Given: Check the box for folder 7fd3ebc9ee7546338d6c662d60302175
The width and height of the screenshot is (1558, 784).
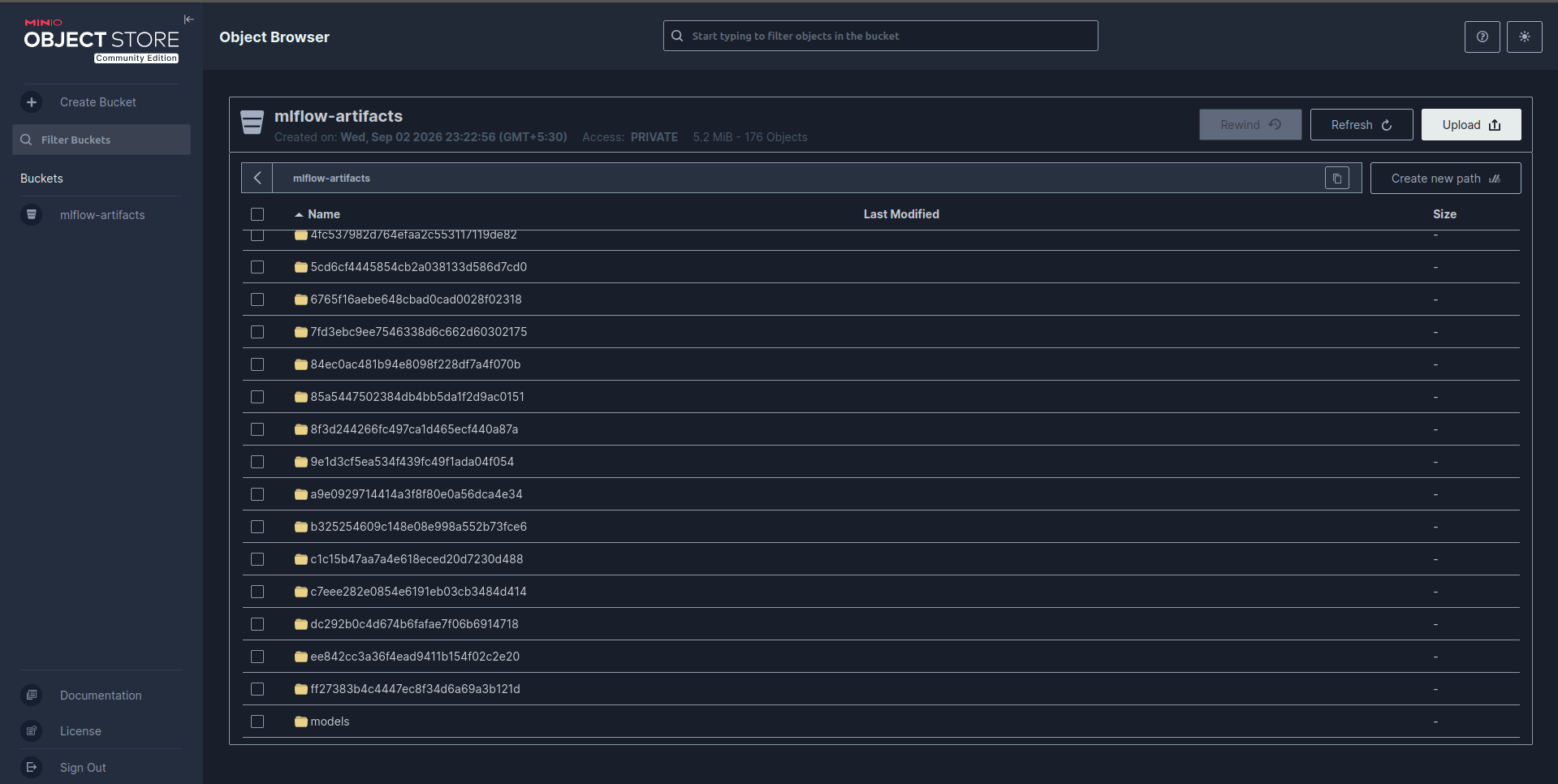Looking at the screenshot, I should (x=257, y=332).
